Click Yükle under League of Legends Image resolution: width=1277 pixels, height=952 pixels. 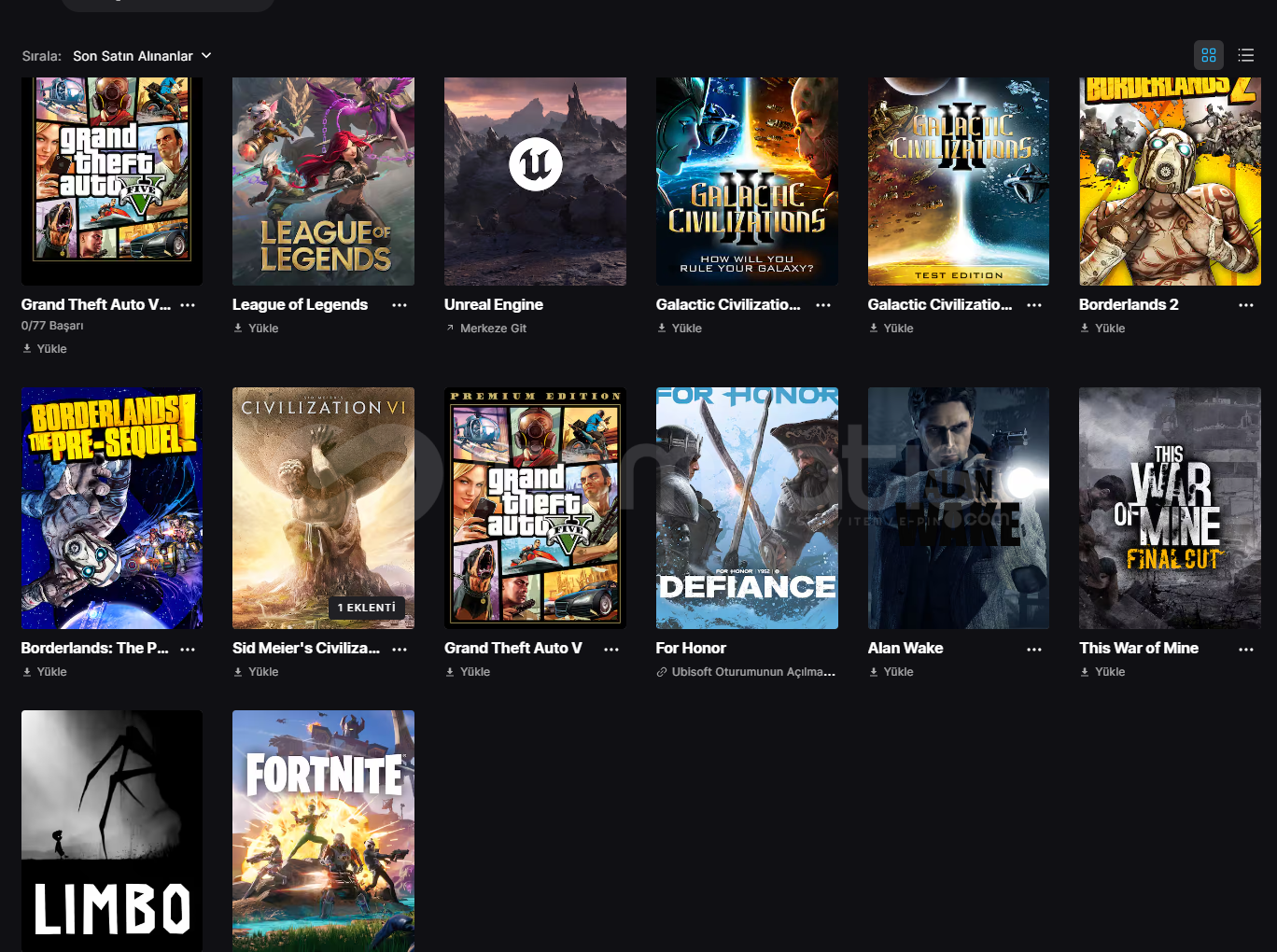[x=256, y=328]
